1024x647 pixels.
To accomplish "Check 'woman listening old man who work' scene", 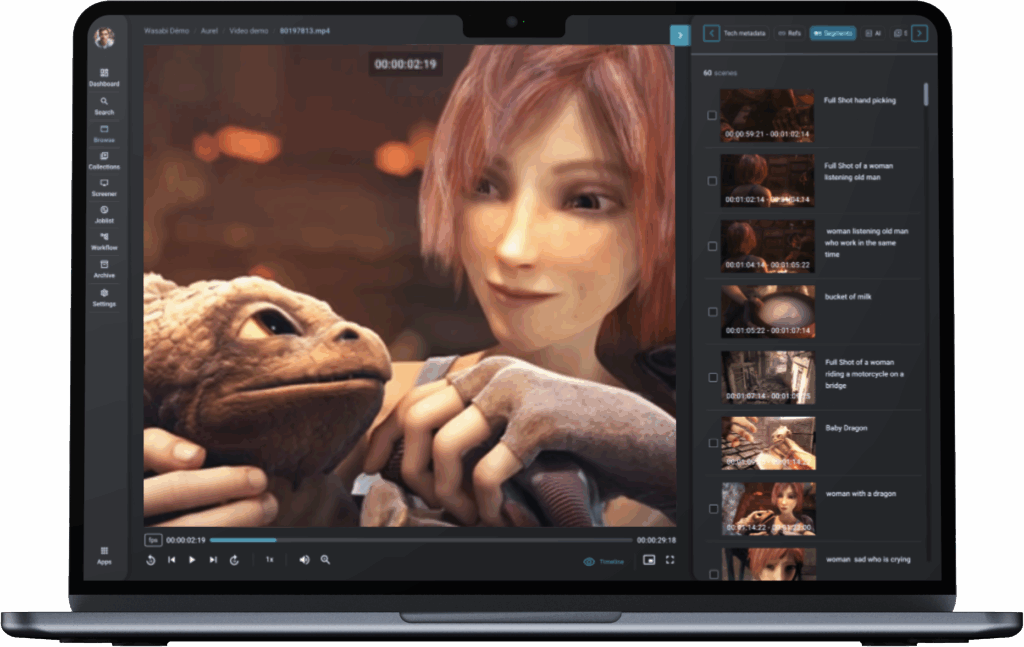I will 712,246.
